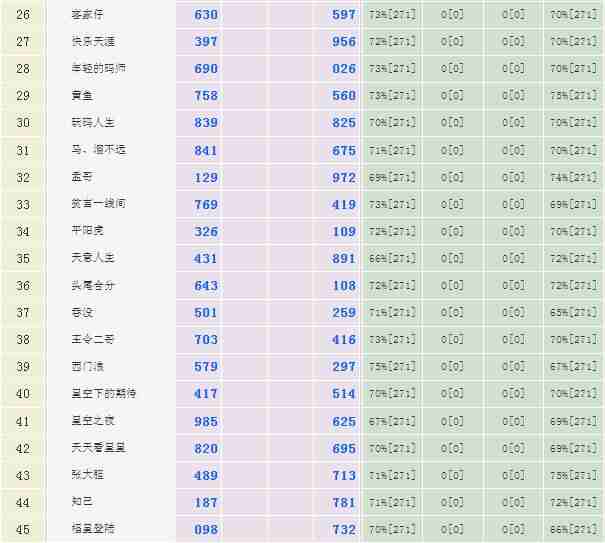
Task: Click the 75%[271] percentage in row 39
Action: click(x=392, y=367)
